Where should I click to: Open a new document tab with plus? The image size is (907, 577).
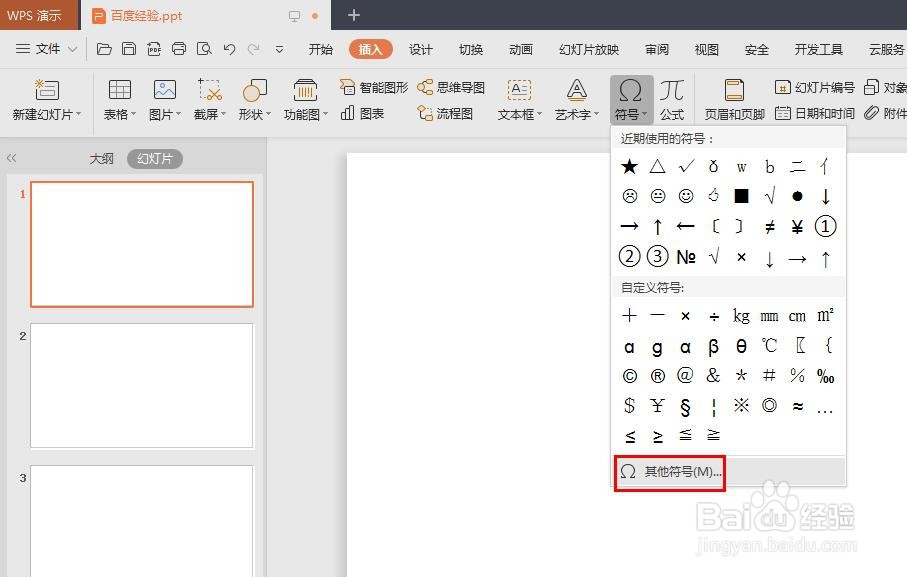354,15
